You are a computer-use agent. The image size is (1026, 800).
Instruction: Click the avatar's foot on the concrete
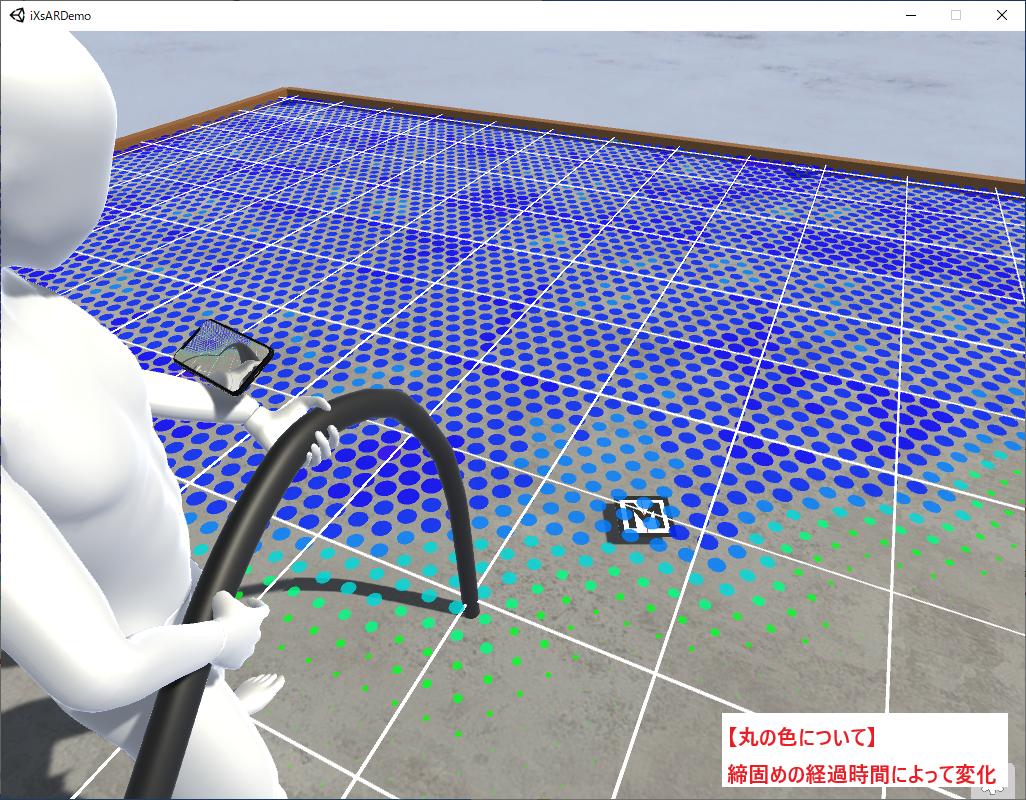coord(262,692)
